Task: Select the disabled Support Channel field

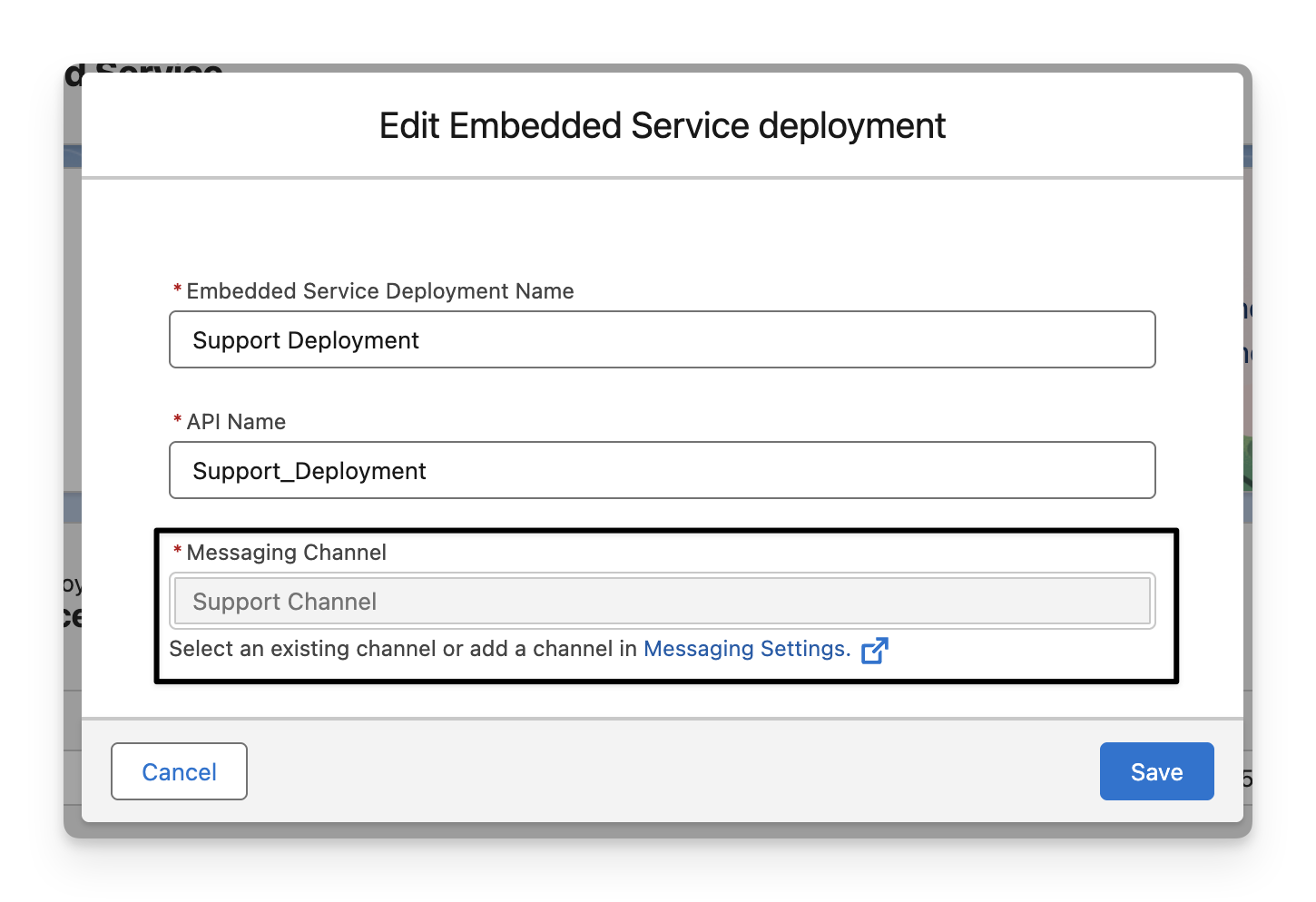Action: point(662,601)
